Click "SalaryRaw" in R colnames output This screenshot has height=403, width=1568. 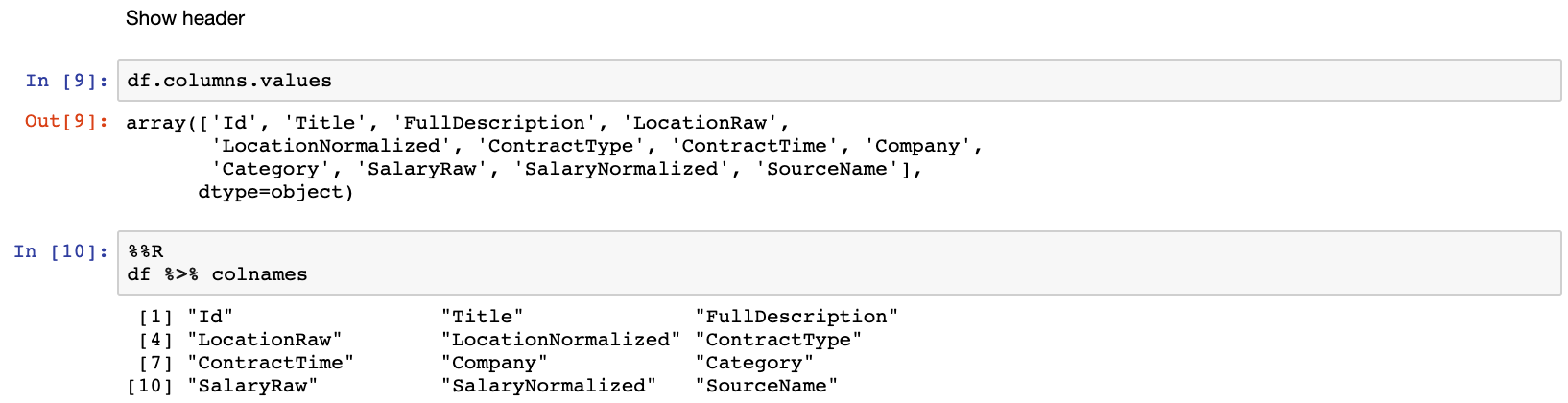pos(252,386)
